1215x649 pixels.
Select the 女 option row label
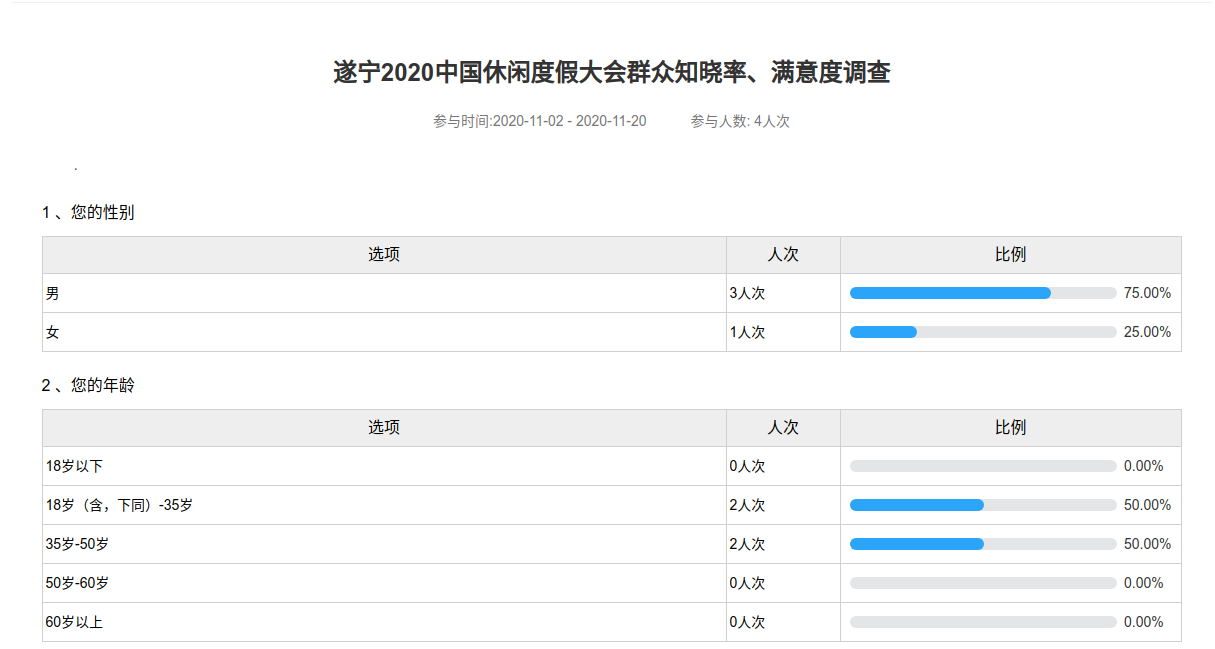53,332
